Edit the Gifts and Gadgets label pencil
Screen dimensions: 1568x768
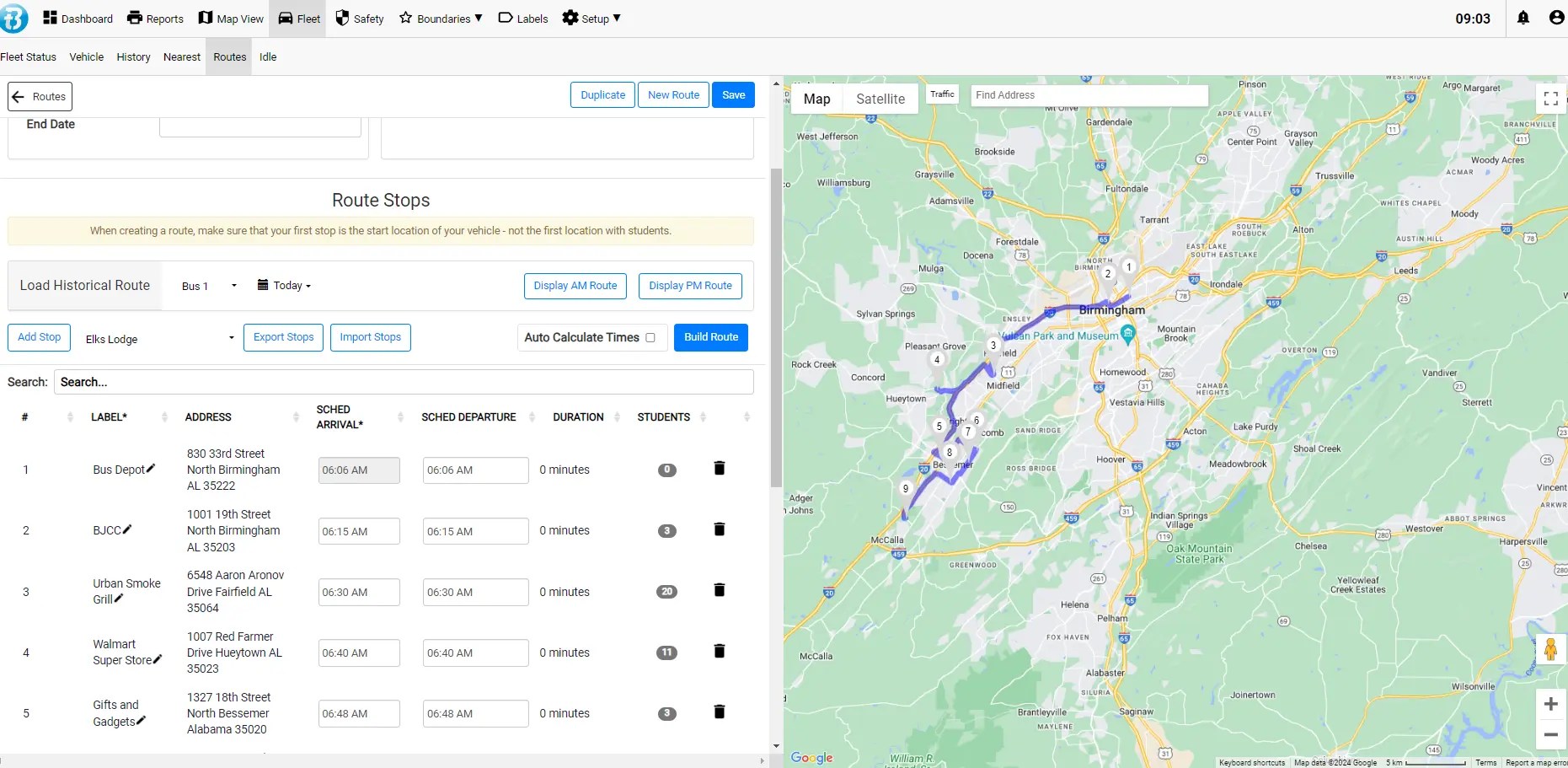pos(141,721)
